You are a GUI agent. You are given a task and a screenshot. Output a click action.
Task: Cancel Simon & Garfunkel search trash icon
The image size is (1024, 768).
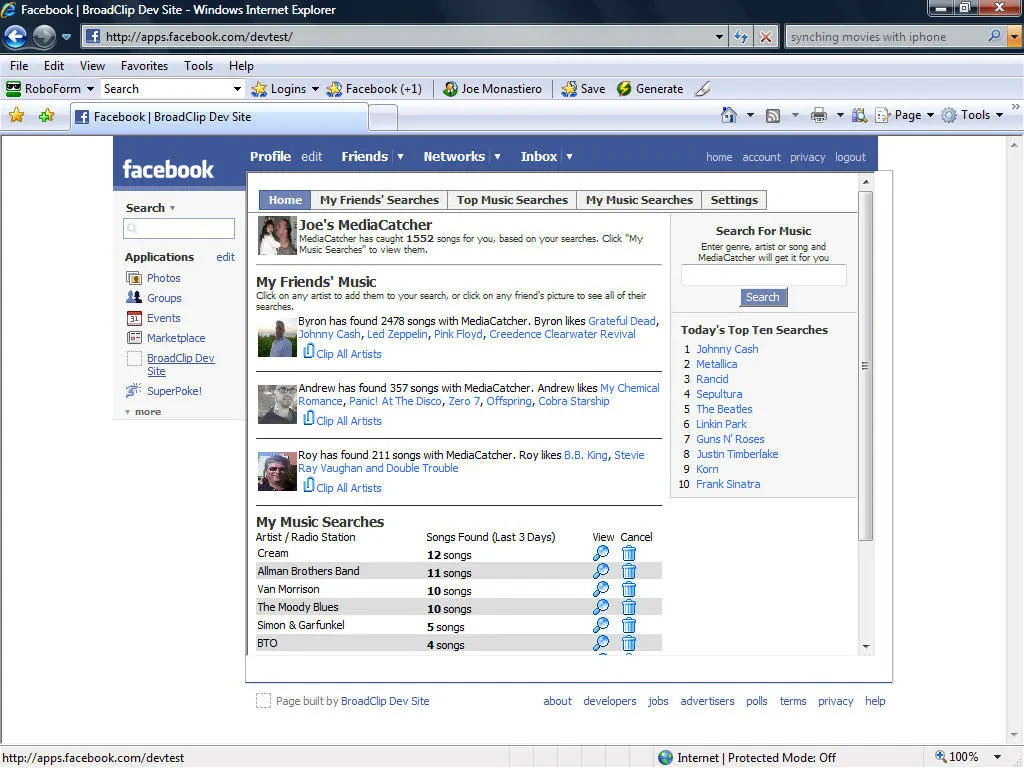point(629,626)
